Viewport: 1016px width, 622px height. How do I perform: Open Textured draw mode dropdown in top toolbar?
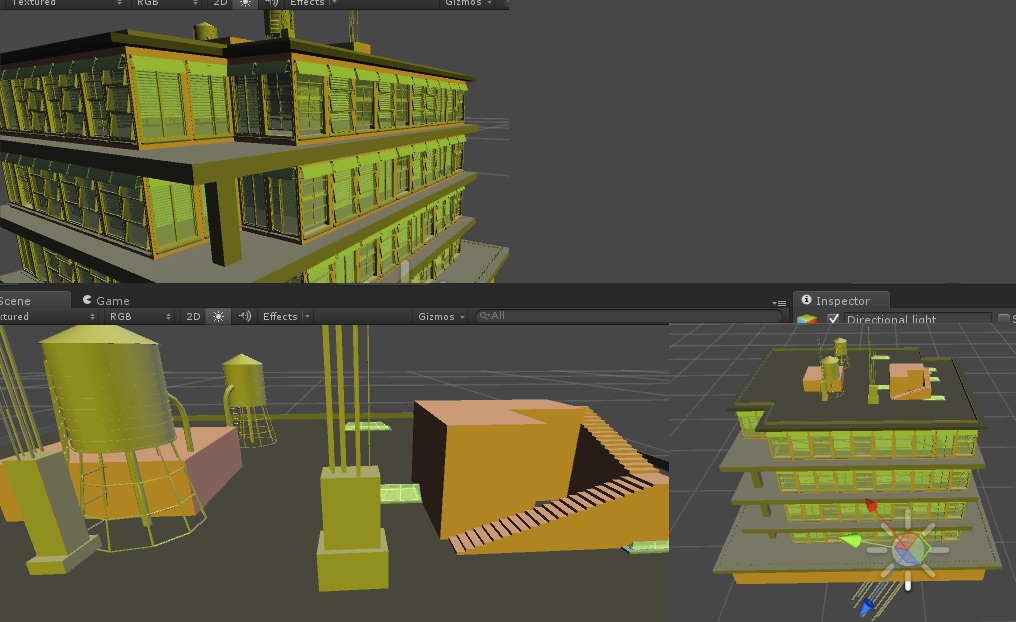(65, 3)
